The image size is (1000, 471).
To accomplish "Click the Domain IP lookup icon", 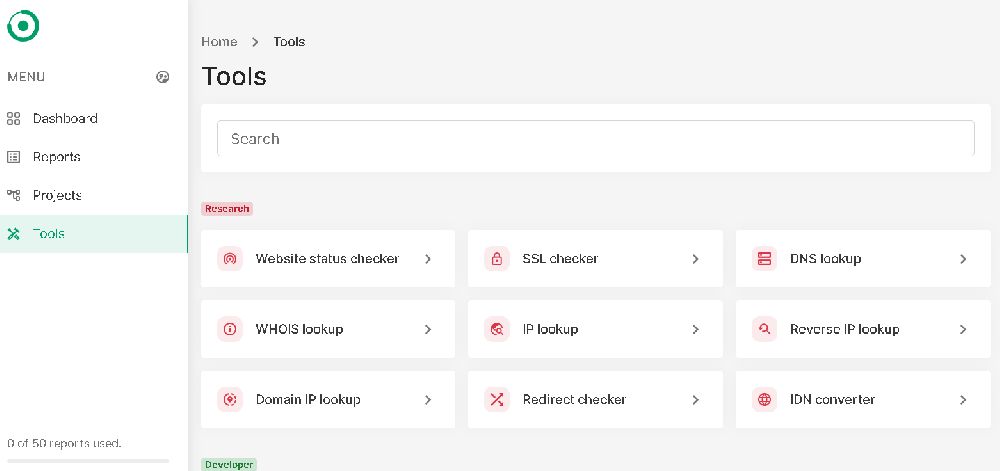I will click(230, 399).
